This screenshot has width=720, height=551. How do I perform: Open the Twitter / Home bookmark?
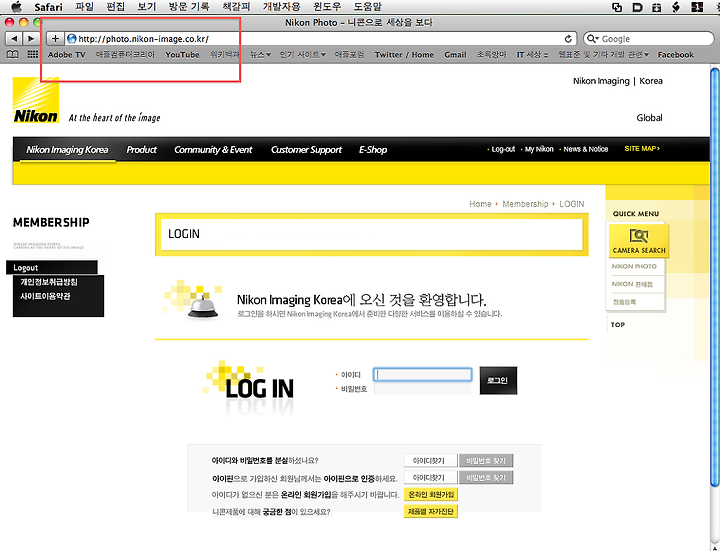click(404, 55)
